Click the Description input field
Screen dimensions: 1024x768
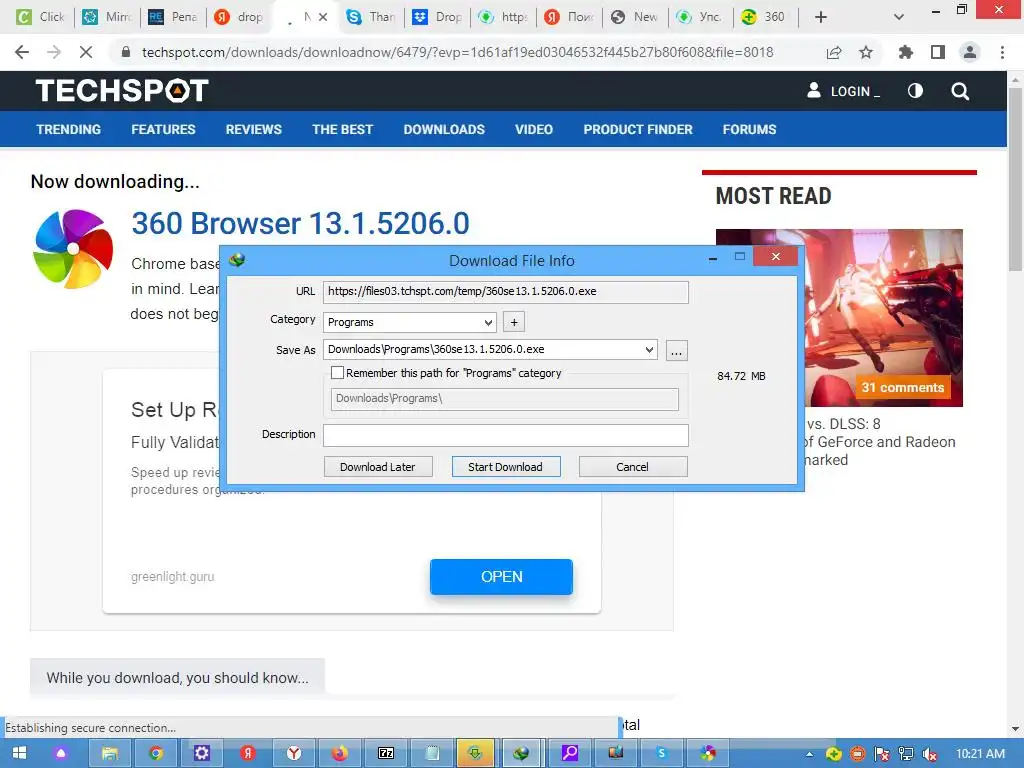505,435
